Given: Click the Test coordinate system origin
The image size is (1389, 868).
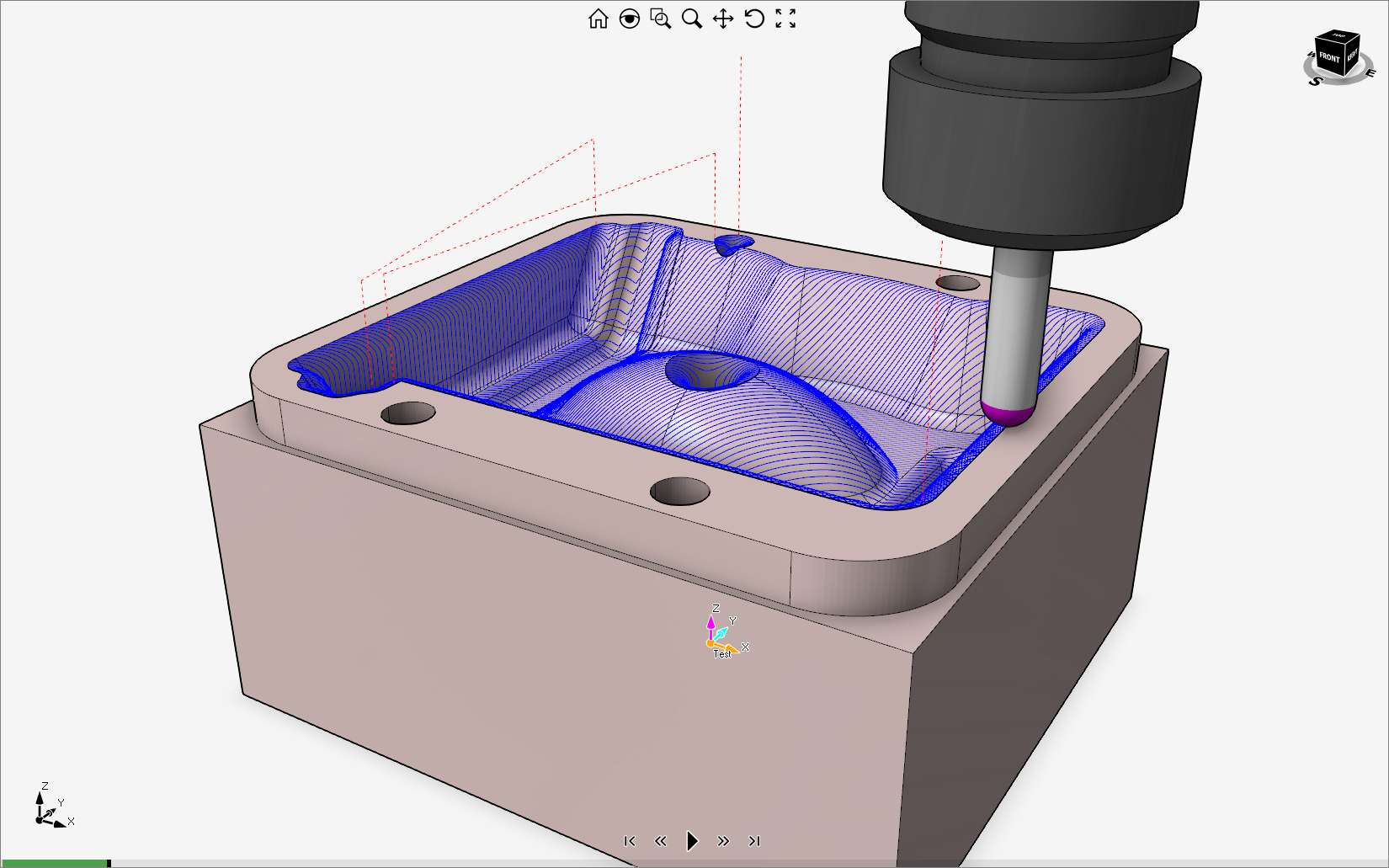Looking at the screenshot, I should coord(711,643).
